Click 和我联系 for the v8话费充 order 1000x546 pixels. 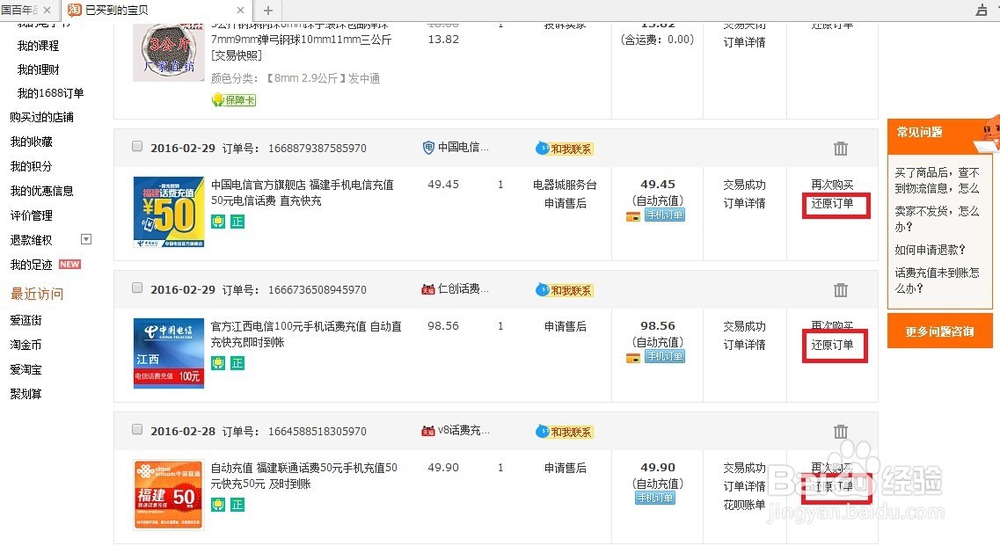(x=564, y=432)
